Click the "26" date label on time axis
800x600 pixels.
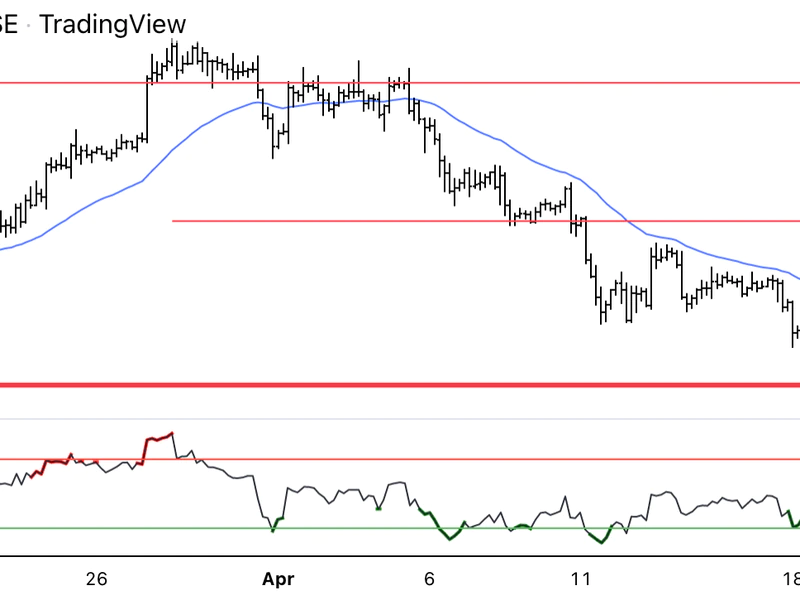tap(96, 578)
